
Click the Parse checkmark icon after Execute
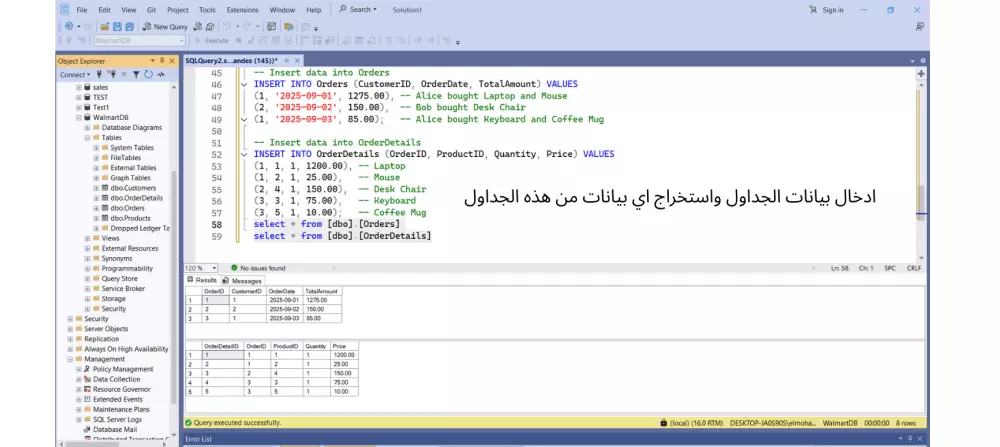click(x=251, y=41)
